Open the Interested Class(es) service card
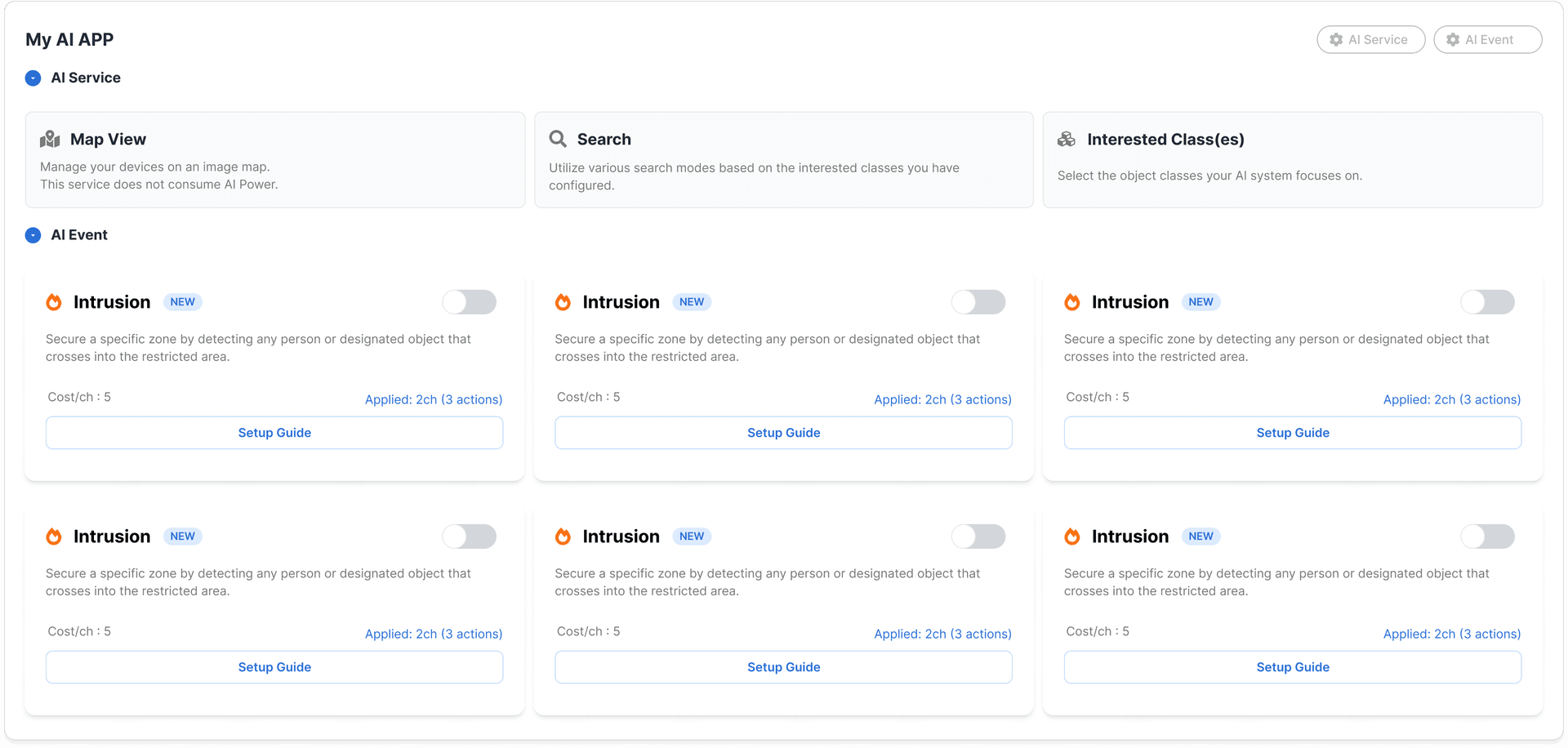The width and height of the screenshot is (1568, 748). pyautogui.click(x=1292, y=160)
